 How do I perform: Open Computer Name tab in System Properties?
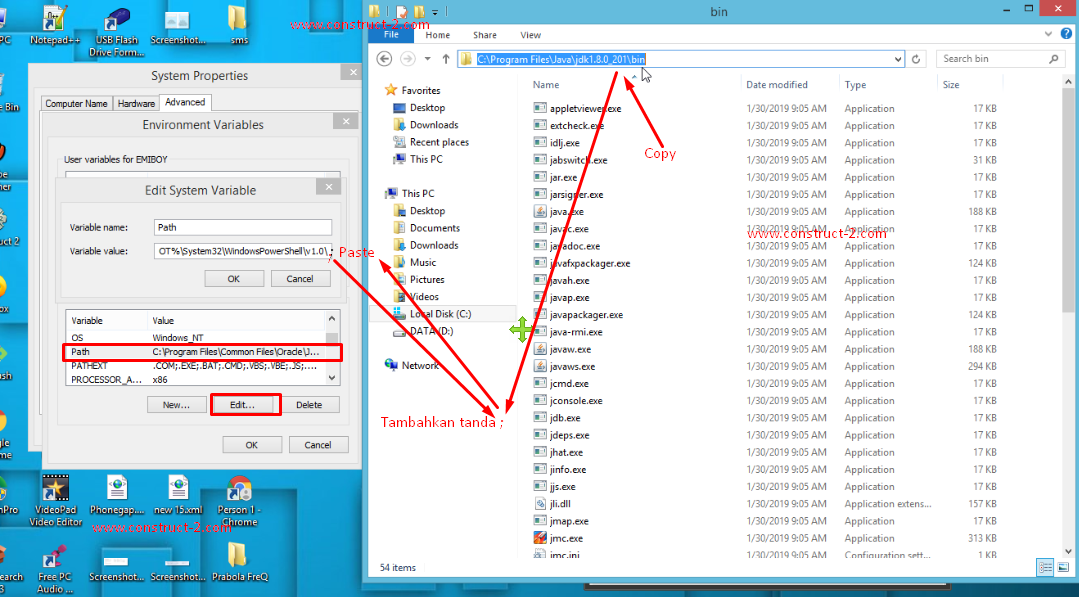[x=76, y=103]
